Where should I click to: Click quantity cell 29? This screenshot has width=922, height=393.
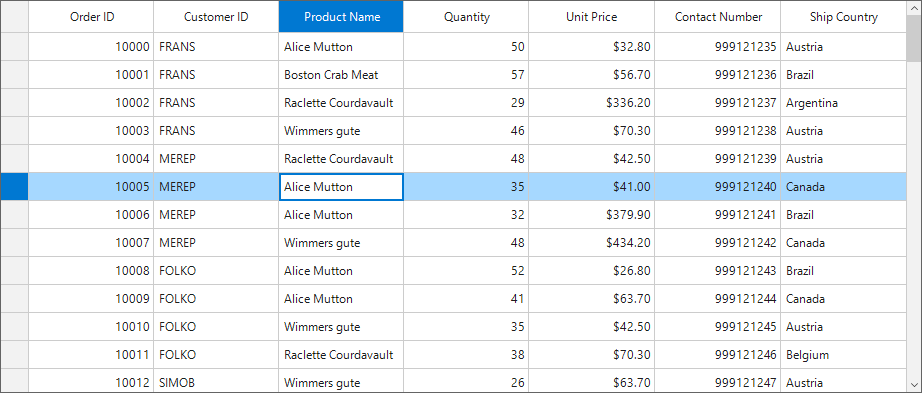[466, 102]
